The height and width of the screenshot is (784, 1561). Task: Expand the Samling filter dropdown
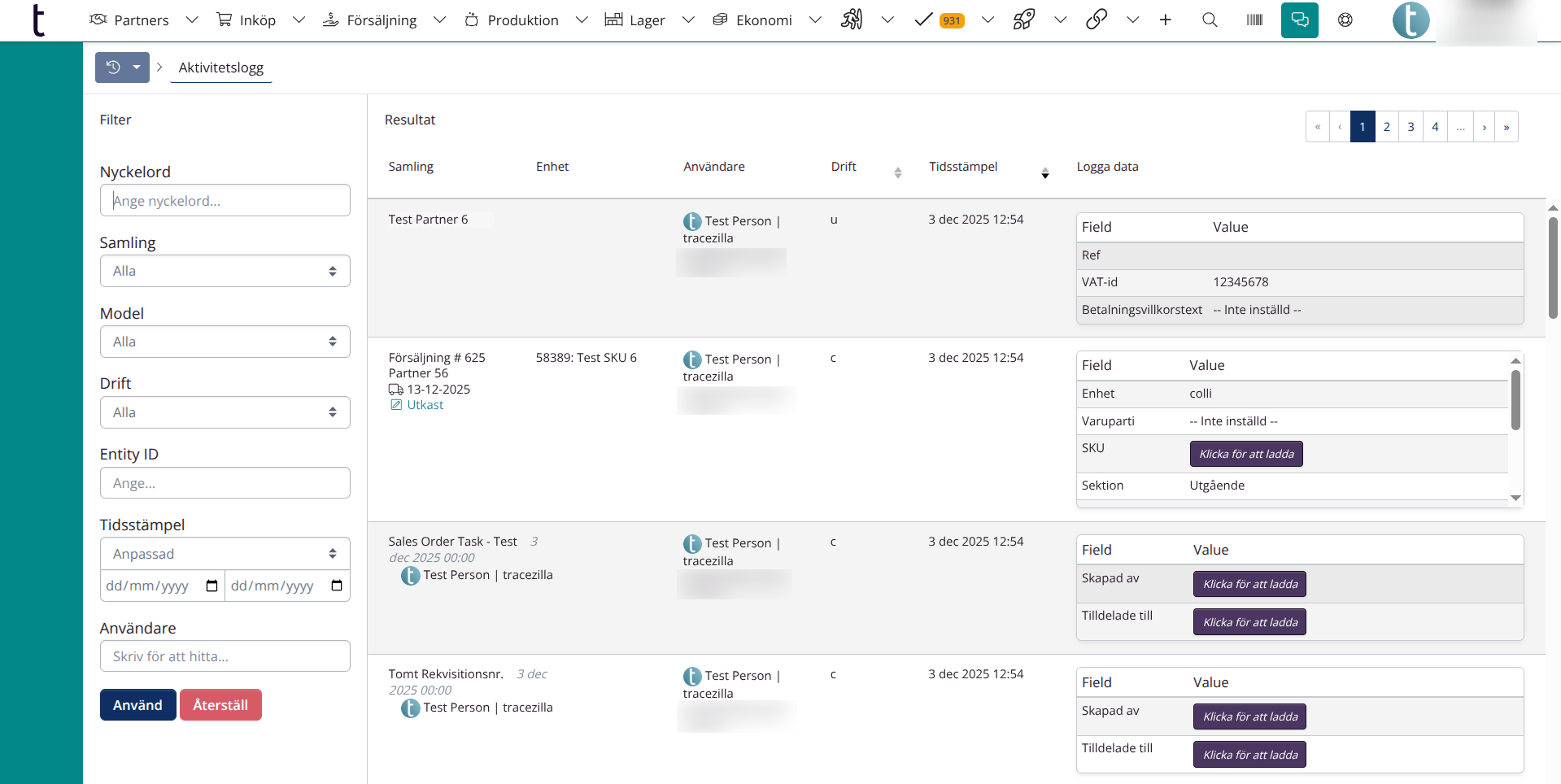(x=225, y=271)
